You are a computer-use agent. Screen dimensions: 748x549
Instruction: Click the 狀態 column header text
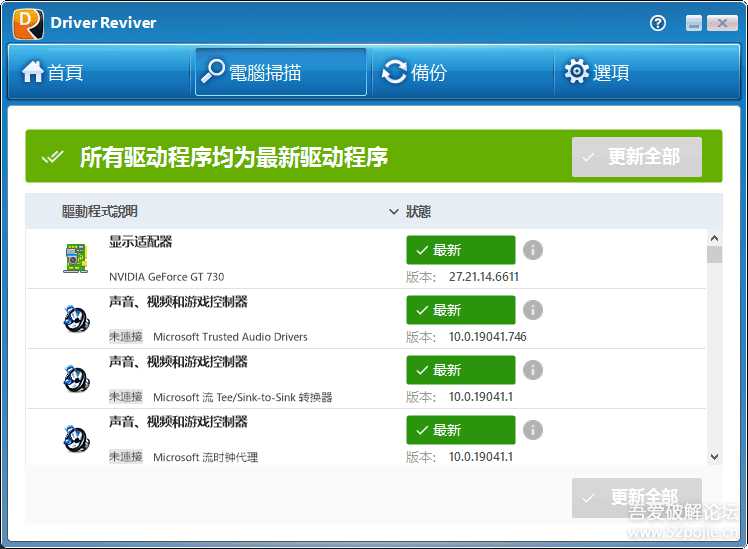(418, 211)
